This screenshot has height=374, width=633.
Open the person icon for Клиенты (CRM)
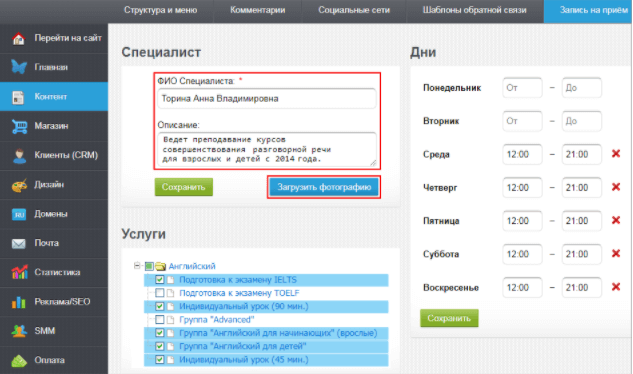(19, 155)
